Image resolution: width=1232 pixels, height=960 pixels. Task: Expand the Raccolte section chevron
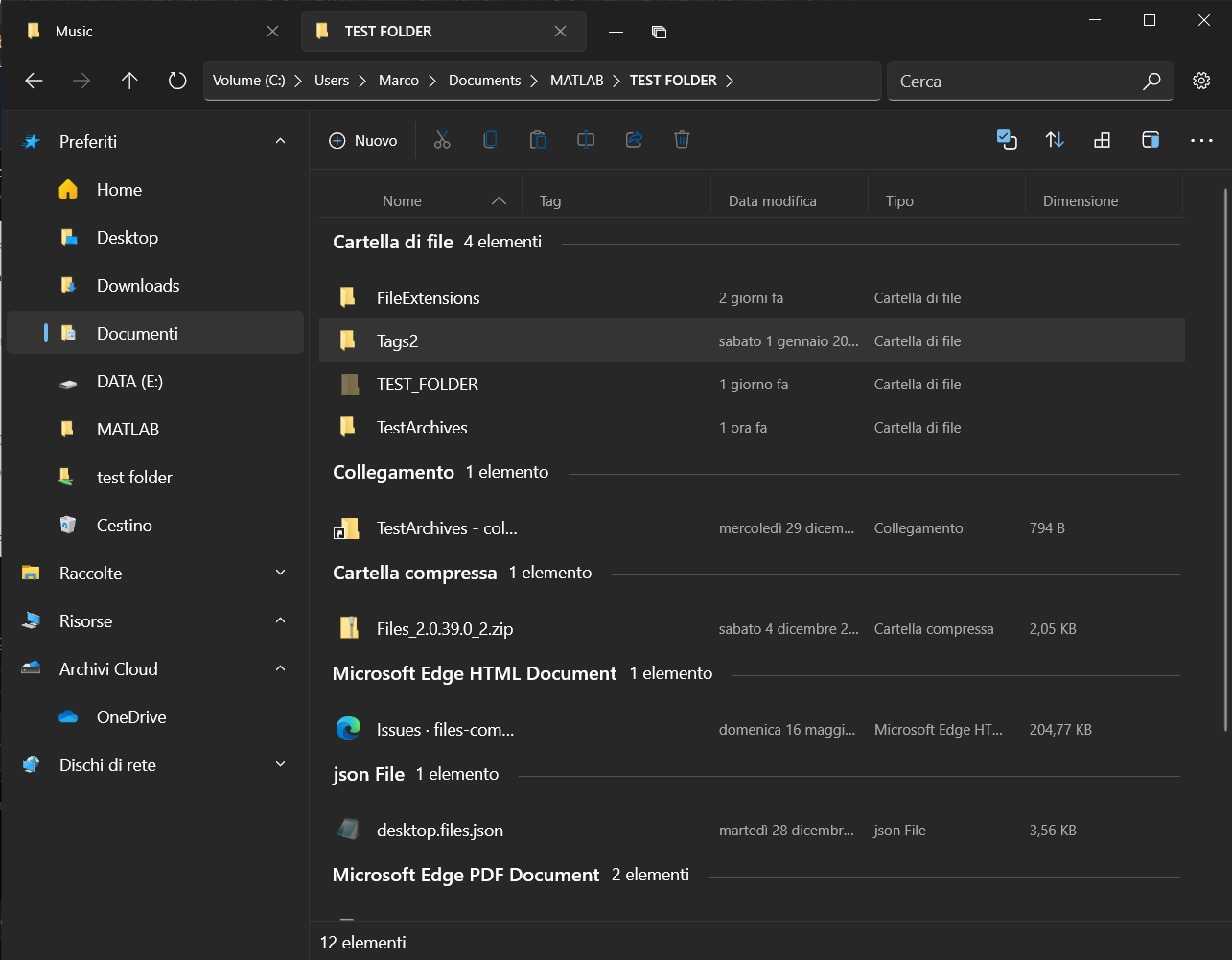click(280, 573)
